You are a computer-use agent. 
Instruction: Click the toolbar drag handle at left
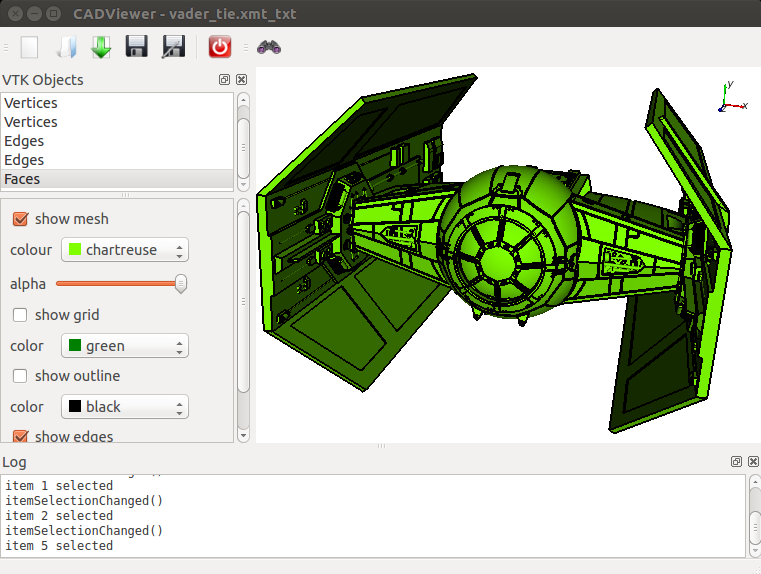[6, 48]
